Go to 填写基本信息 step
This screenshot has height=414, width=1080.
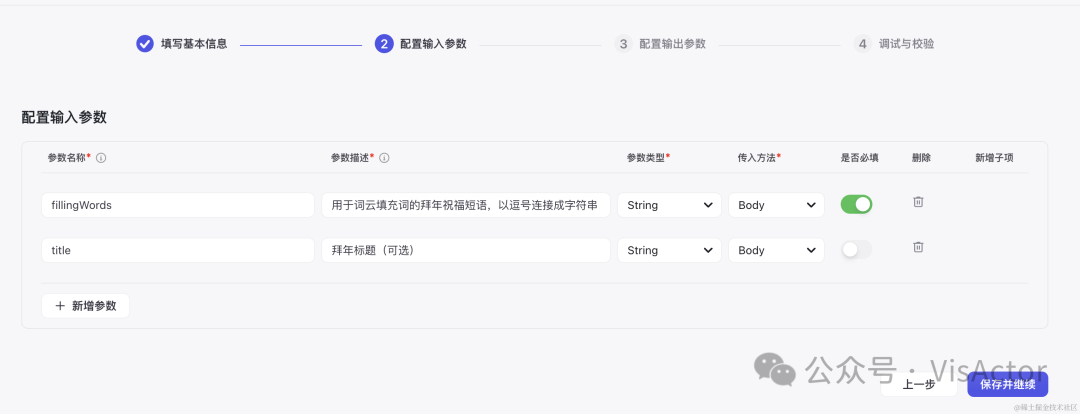coord(194,44)
